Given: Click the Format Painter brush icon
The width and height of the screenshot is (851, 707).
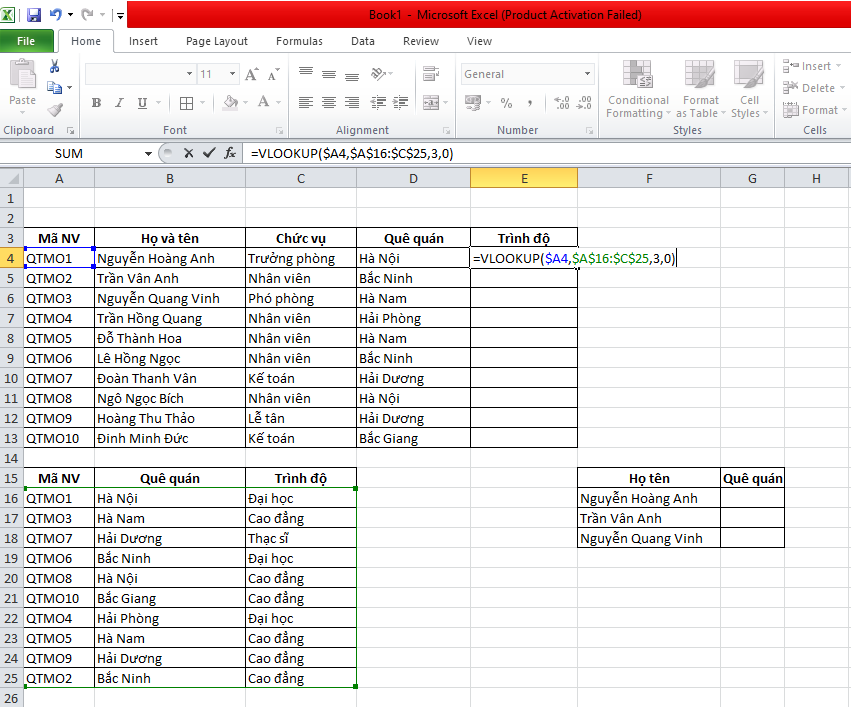Looking at the screenshot, I should (x=55, y=110).
